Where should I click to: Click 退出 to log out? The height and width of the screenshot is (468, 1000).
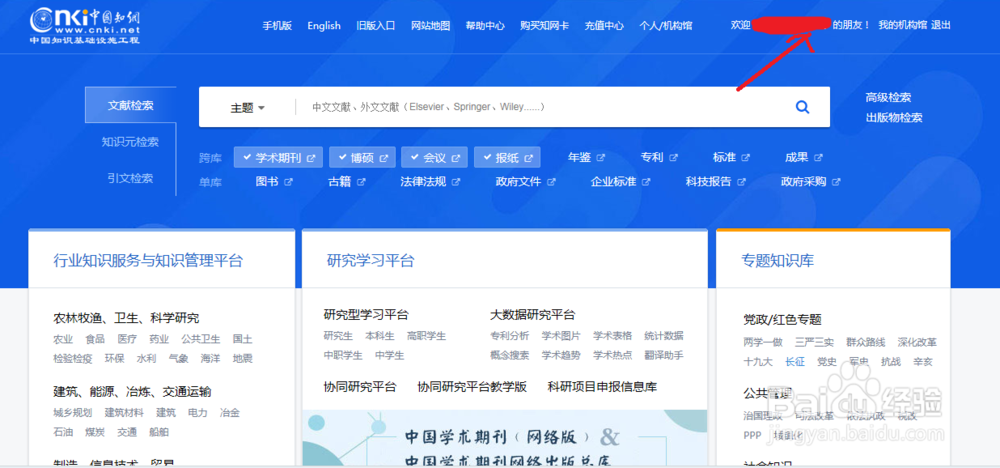coord(941,25)
